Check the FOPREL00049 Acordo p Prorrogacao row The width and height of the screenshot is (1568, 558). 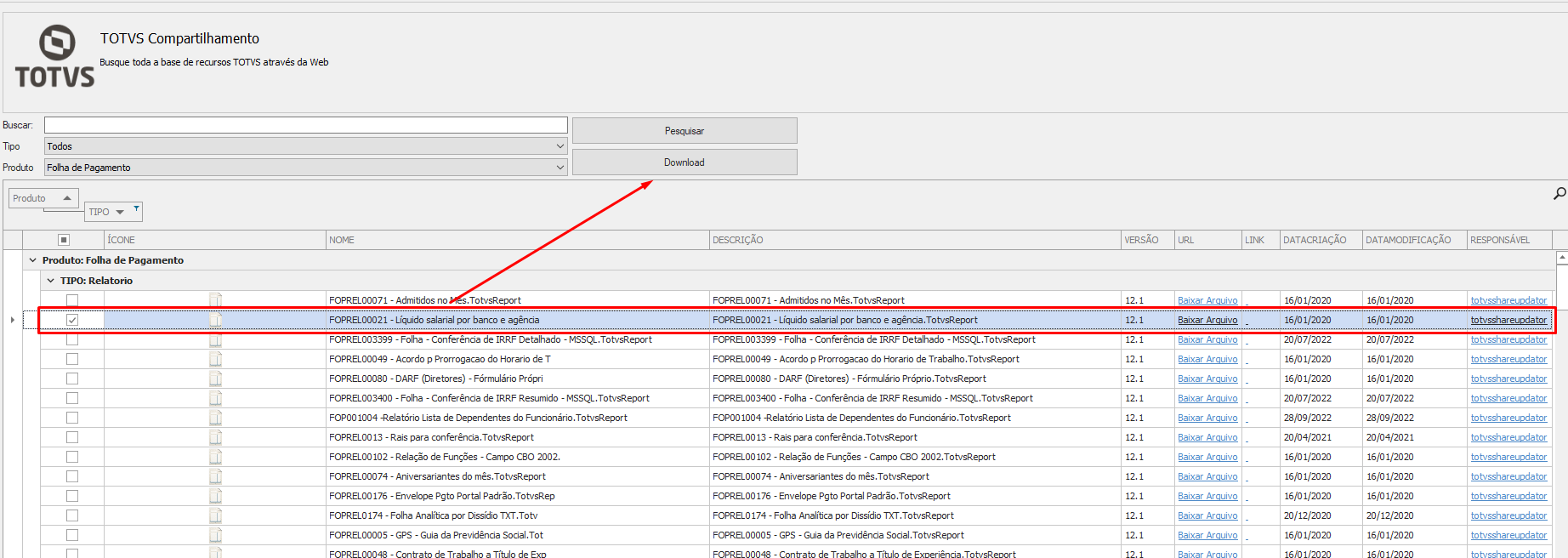tap(72, 359)
